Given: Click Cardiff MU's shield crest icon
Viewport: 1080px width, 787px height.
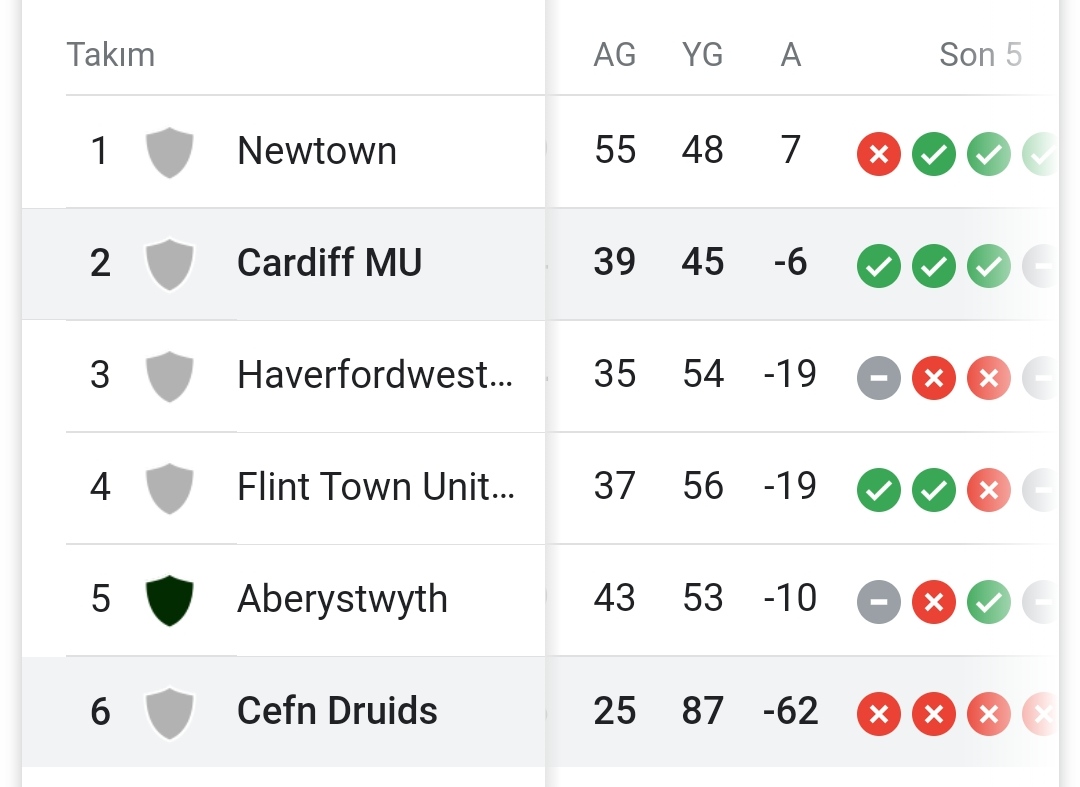Looking at the screenshot, I should [x=169, y=264].
